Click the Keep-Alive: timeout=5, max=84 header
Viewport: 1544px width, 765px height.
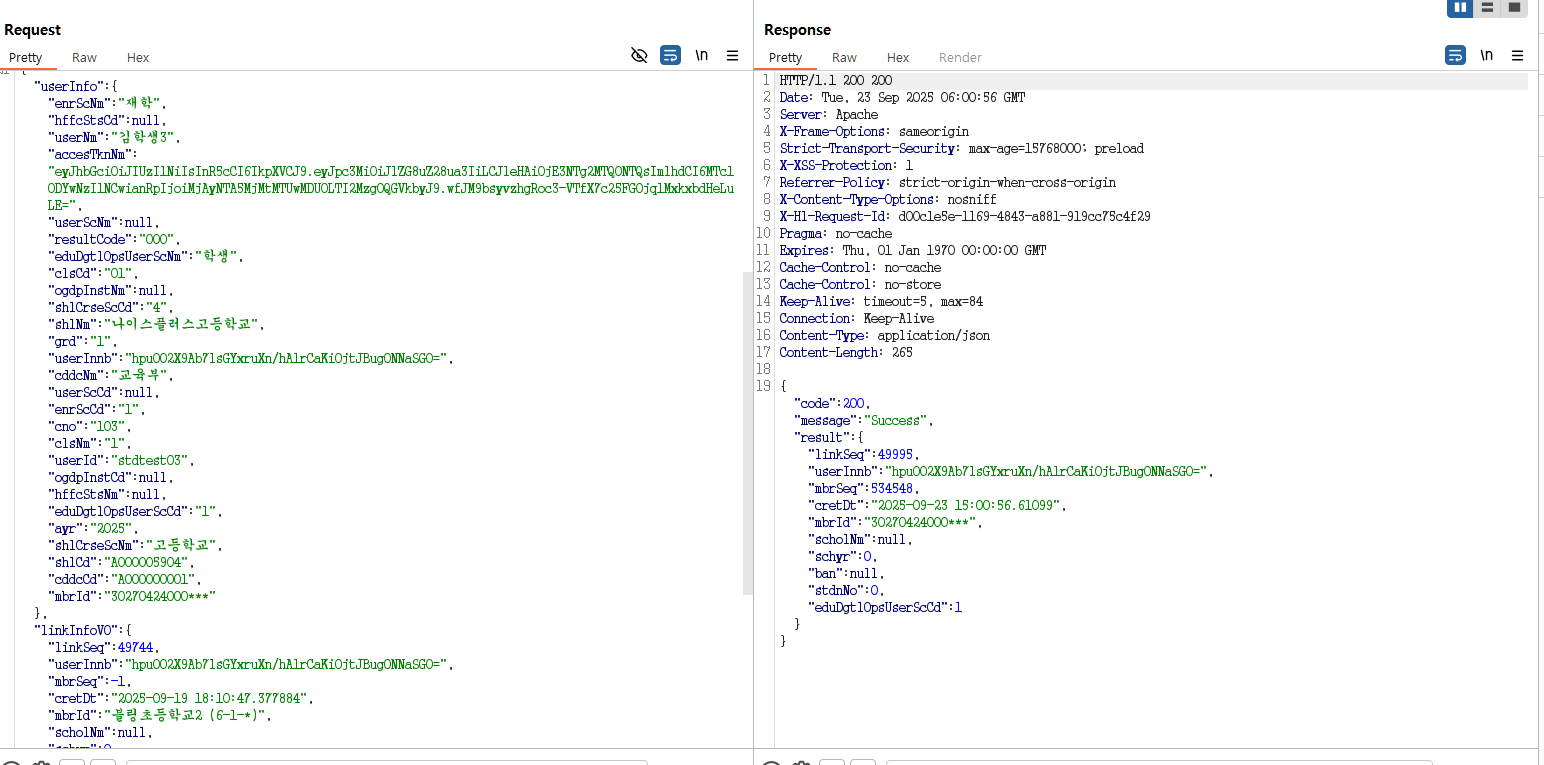pos(881,301)
